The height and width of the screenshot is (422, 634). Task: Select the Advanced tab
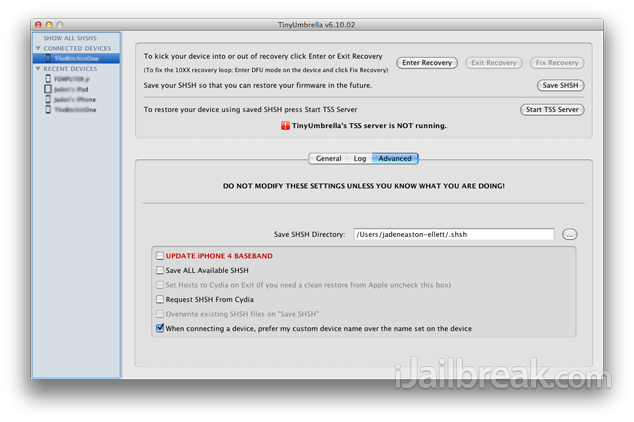395,158
